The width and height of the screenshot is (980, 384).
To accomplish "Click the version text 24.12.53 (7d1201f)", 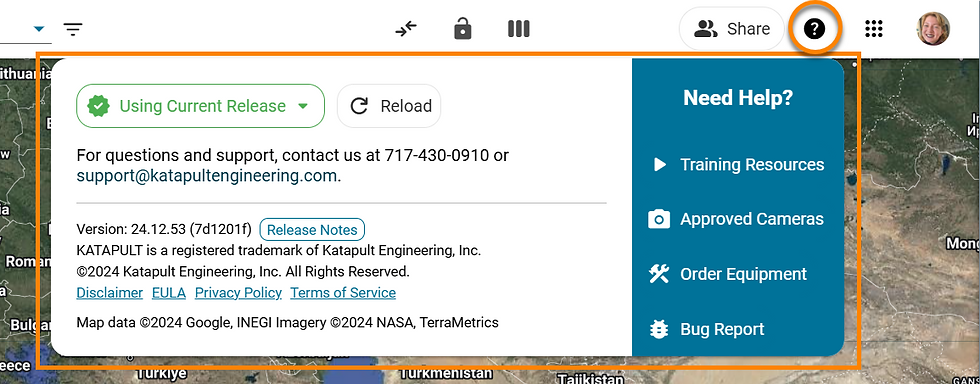I will pos(191,230).
